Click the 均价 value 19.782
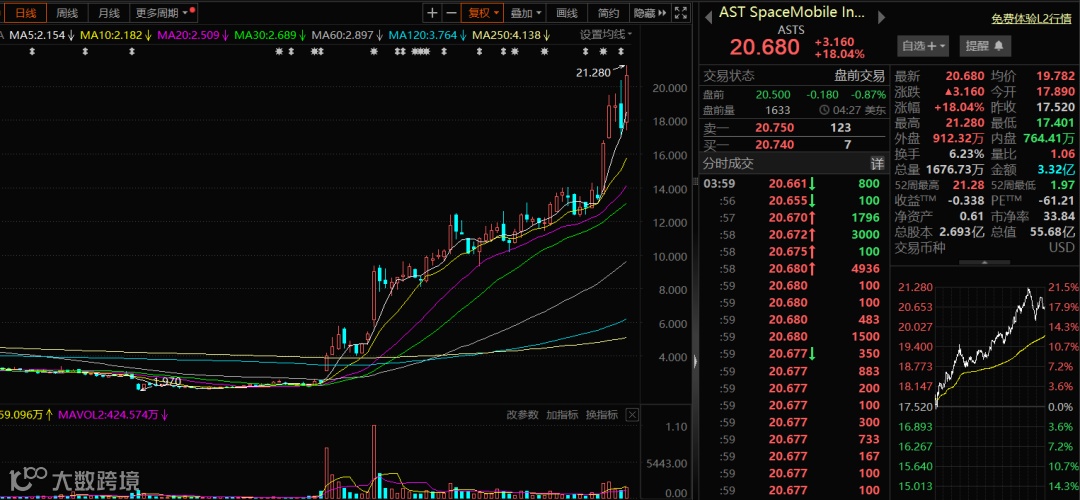Viewport: 1080px width, 500px height. (x=1055, y=76)
